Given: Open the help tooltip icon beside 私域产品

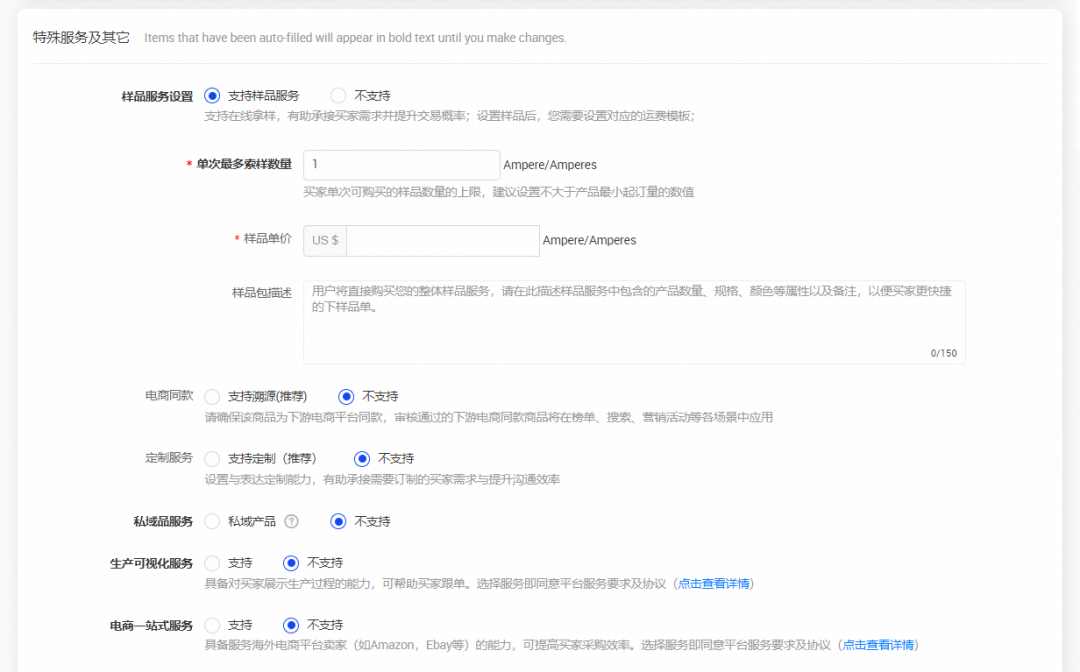Looking at the screenshot, I should (291, 521).
